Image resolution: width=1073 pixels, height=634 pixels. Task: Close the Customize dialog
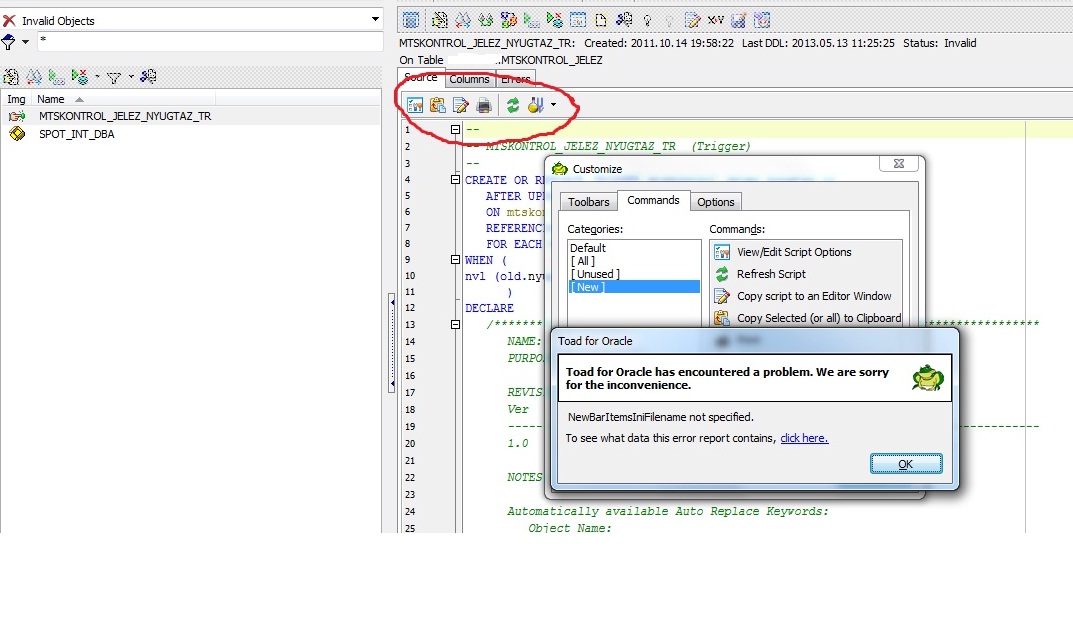tap(899, 164)
